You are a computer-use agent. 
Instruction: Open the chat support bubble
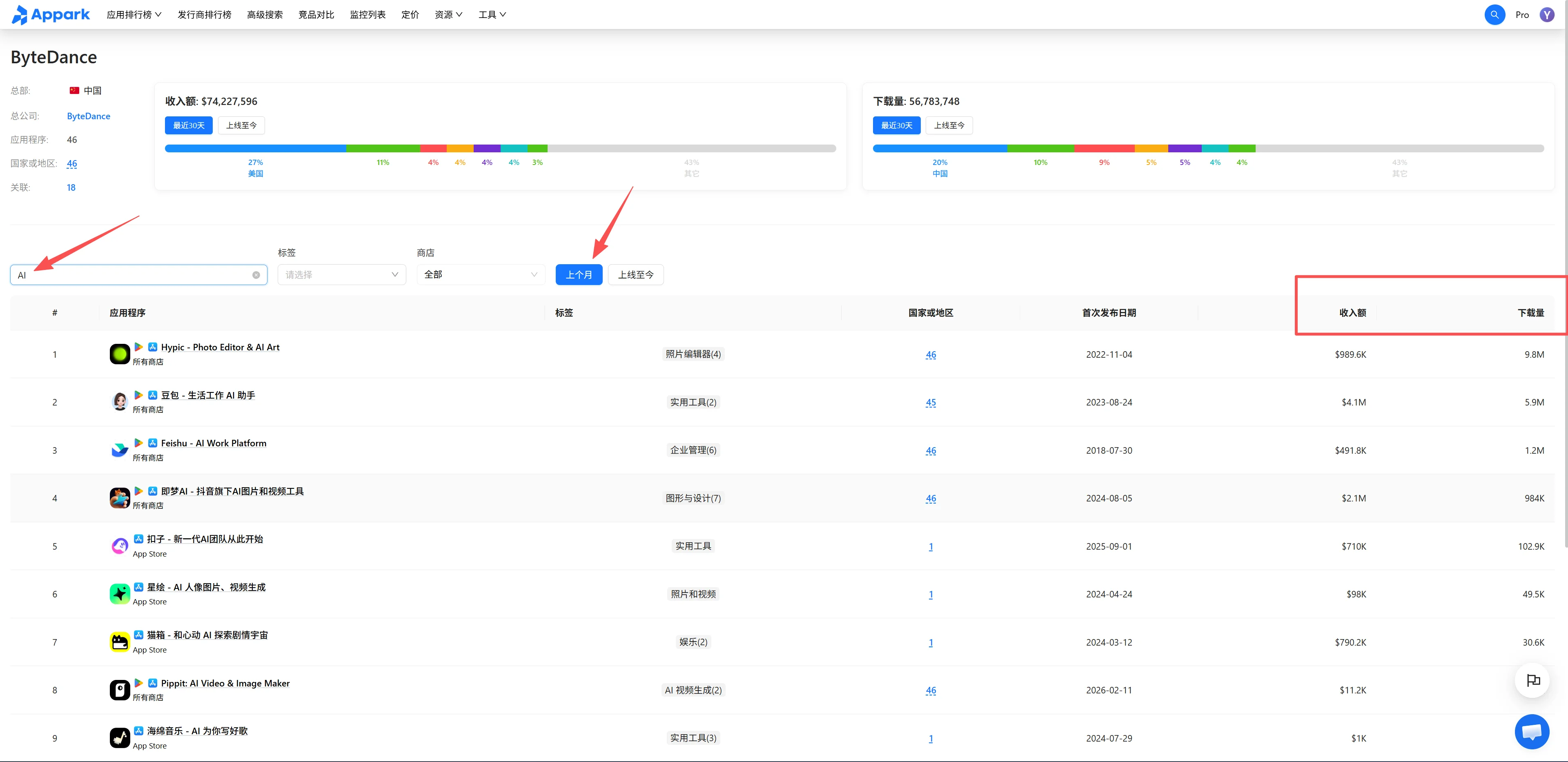[1532, 731]
